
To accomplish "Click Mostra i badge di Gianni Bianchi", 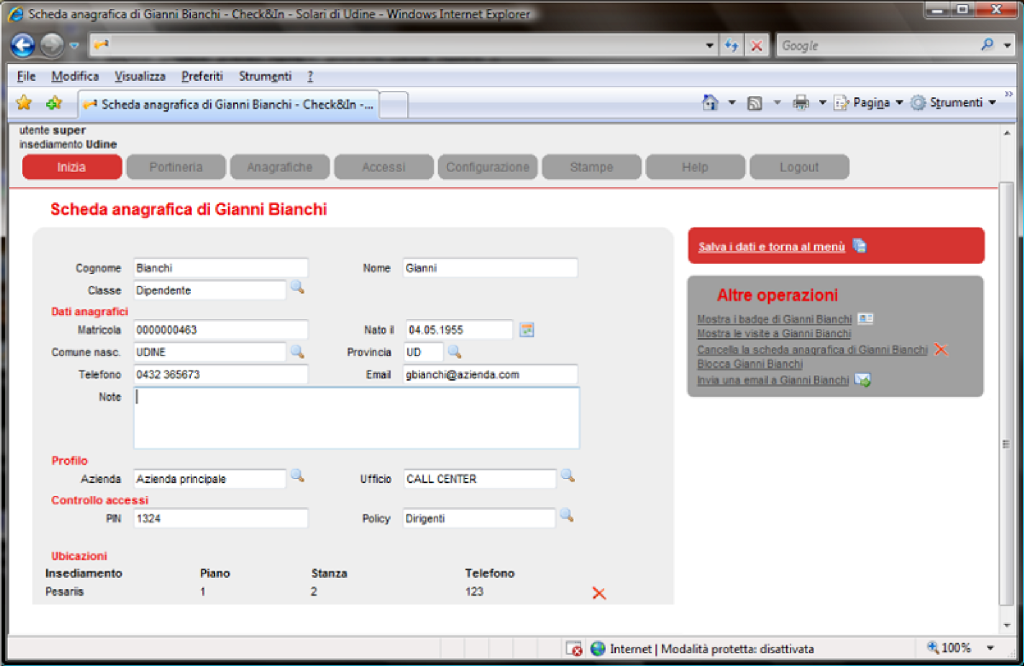I will click(x=775, y=319).
